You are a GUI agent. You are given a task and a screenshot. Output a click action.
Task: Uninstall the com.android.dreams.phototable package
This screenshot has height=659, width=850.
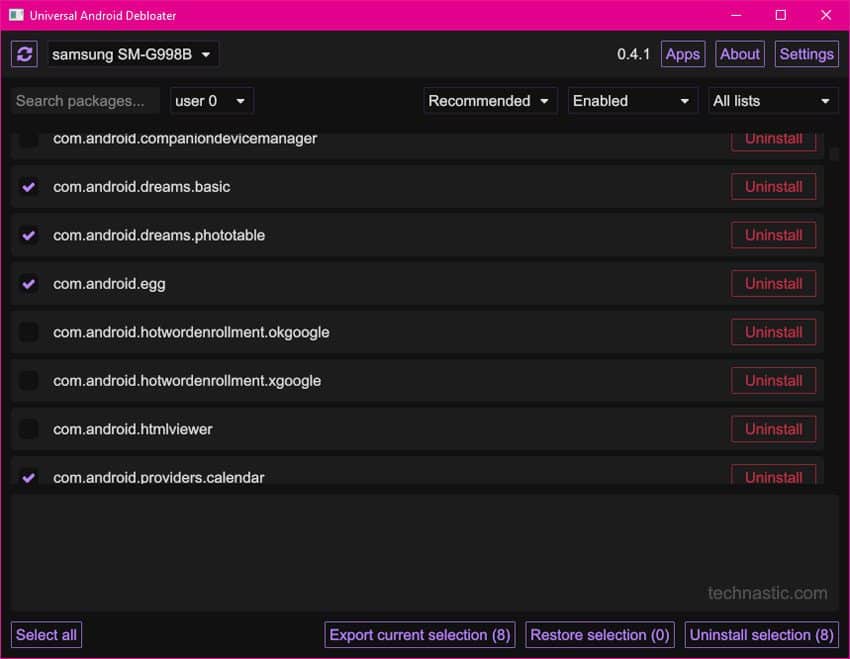[773, 235]
